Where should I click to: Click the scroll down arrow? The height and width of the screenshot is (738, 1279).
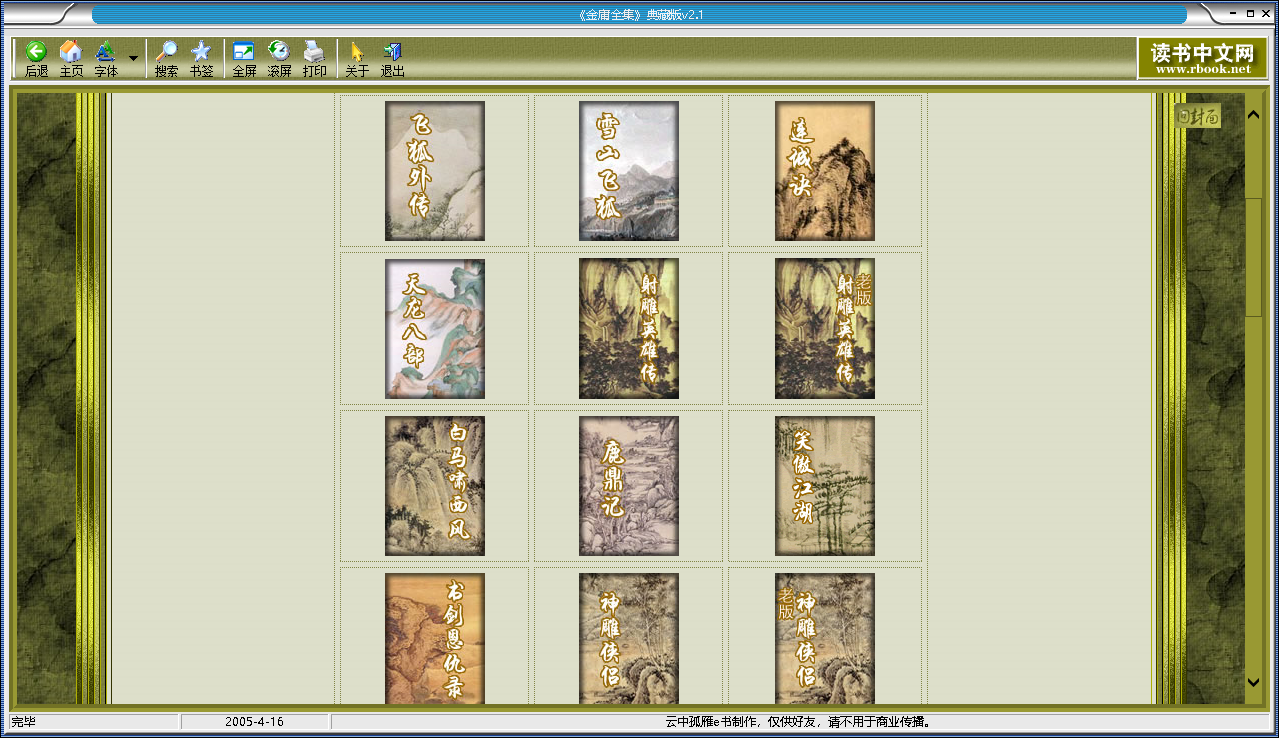pyautogui.click(x=1253, y=682)
